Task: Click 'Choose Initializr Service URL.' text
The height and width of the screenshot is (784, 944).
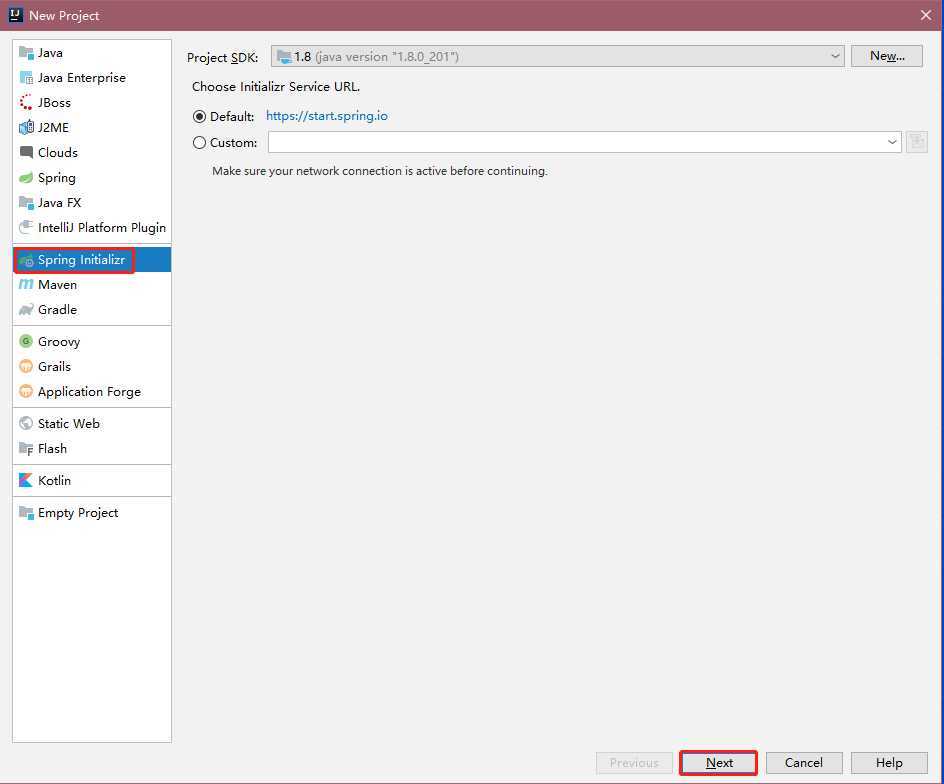Action: [x=276, y=87]
